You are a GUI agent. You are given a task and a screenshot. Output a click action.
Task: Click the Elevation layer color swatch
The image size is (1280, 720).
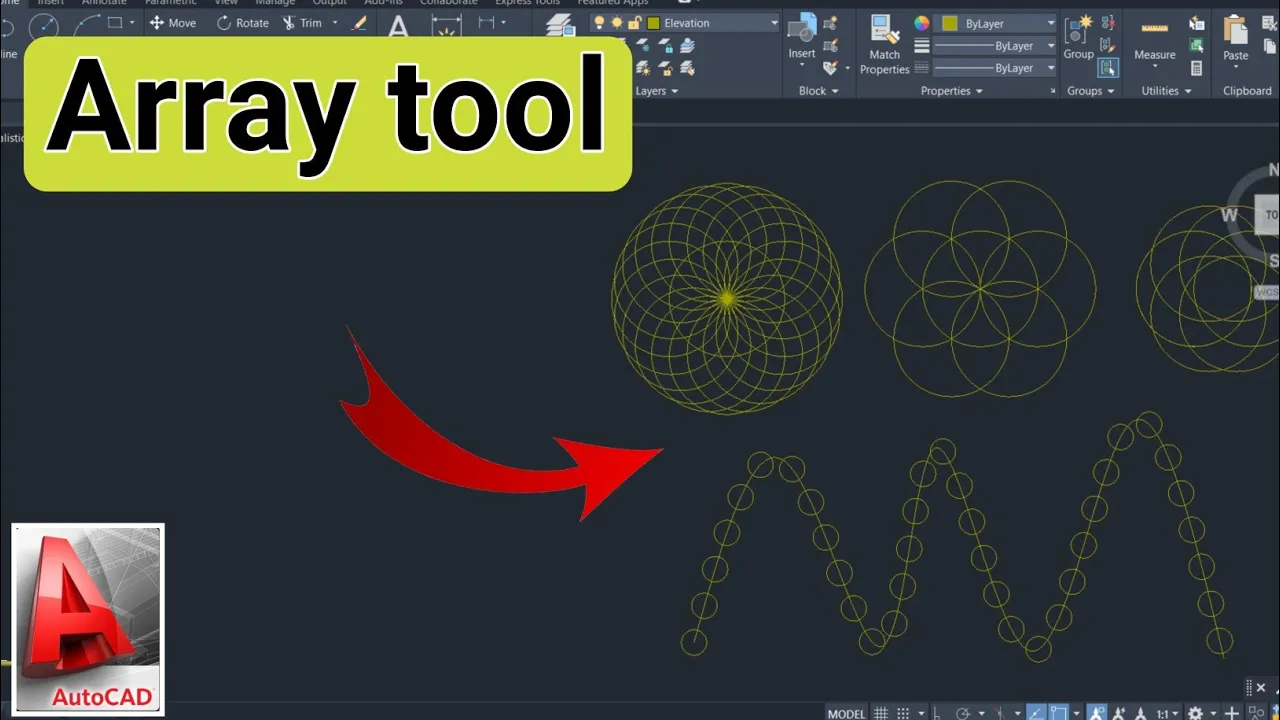click(654, 23)
